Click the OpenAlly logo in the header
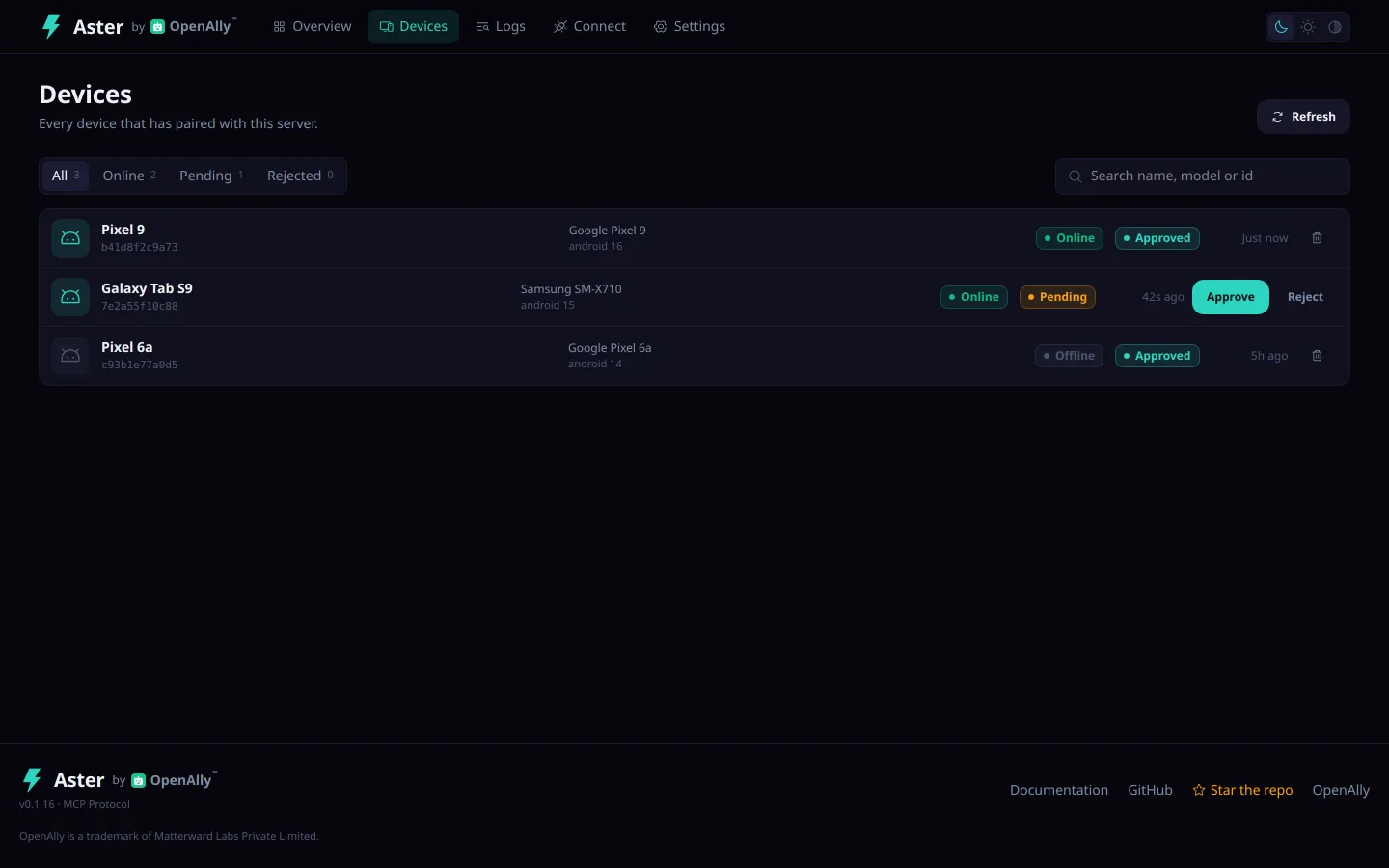Image resolution: width=1389 pixels, height=868 pixels. point(193,26)
